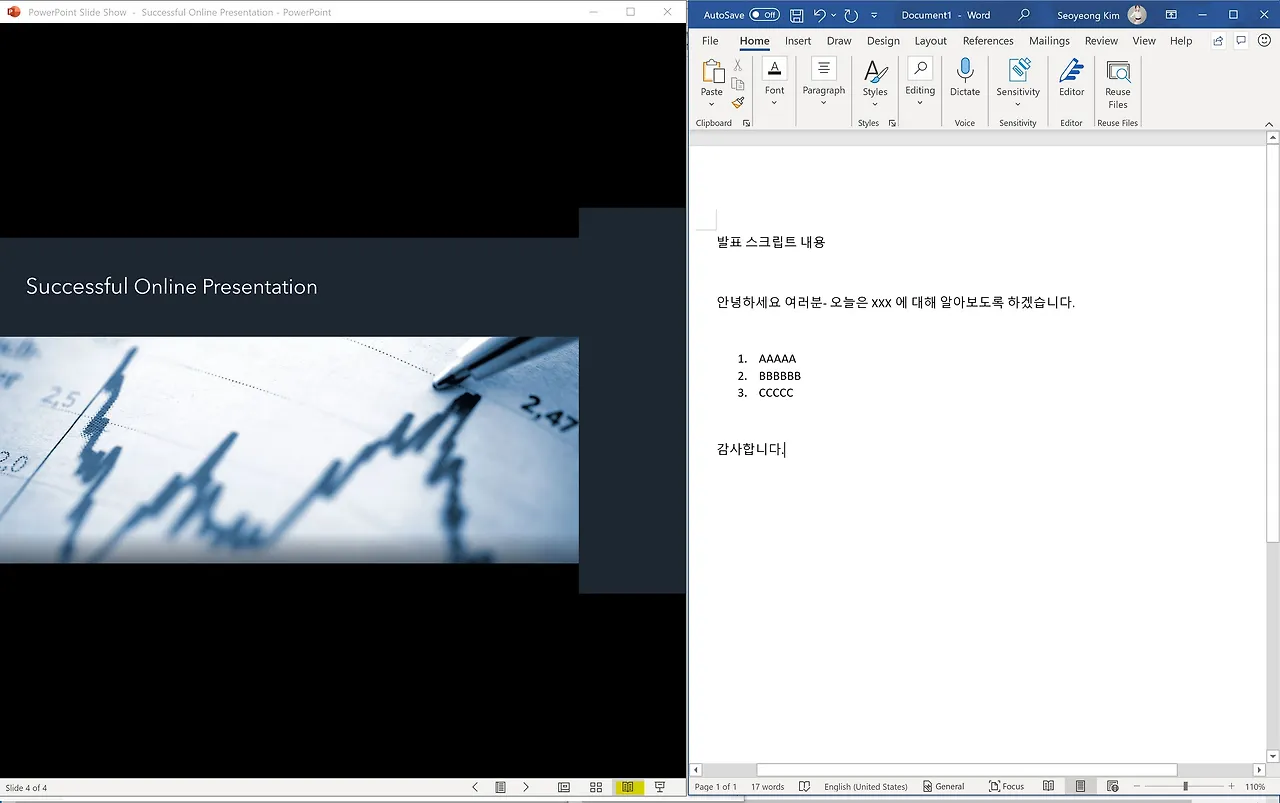1280x803 pixels.
Task: Switch PowerPoint to Normal view
Action: (x=564, y=787)
